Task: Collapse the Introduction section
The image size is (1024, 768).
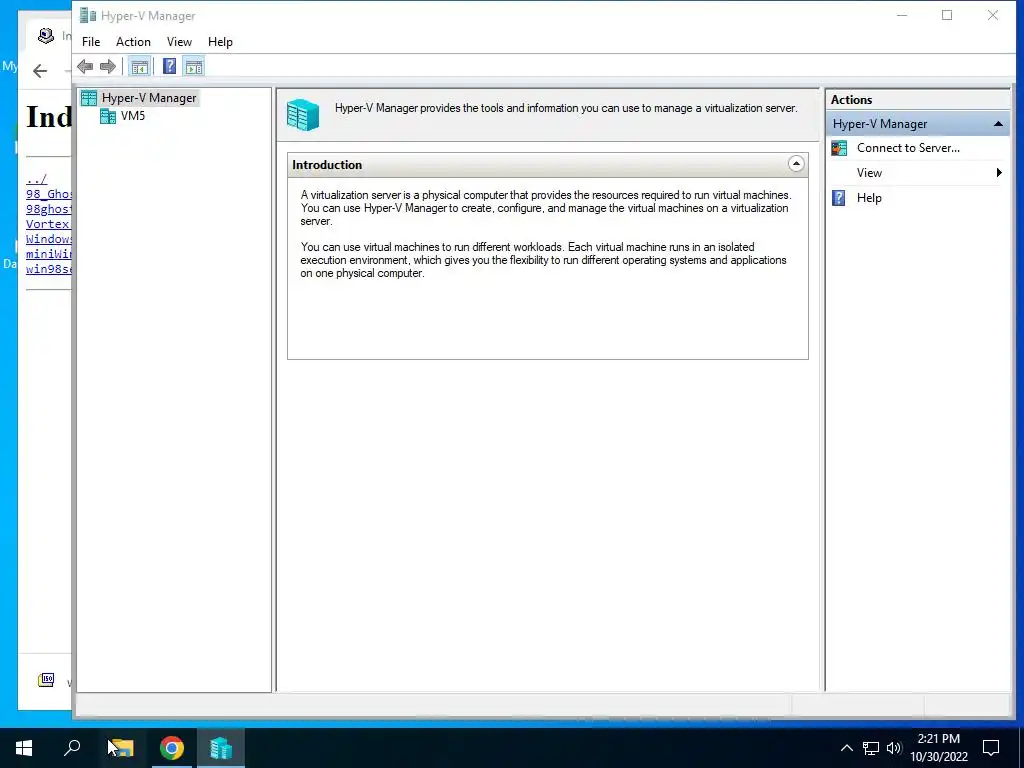Action: pyautogui.click(x=795, y=164)
